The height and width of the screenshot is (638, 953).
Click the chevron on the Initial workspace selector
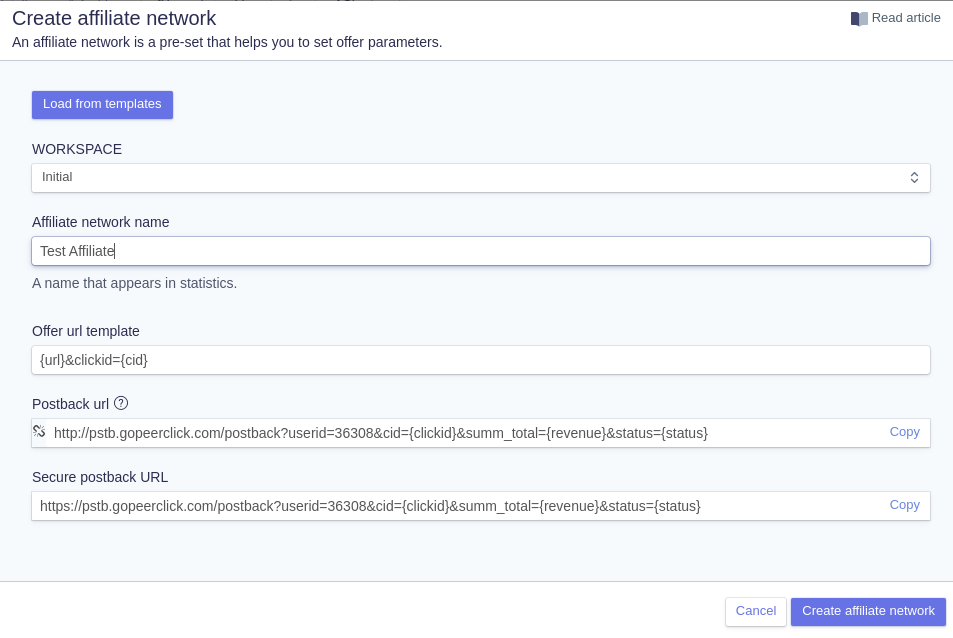(914, 177)
